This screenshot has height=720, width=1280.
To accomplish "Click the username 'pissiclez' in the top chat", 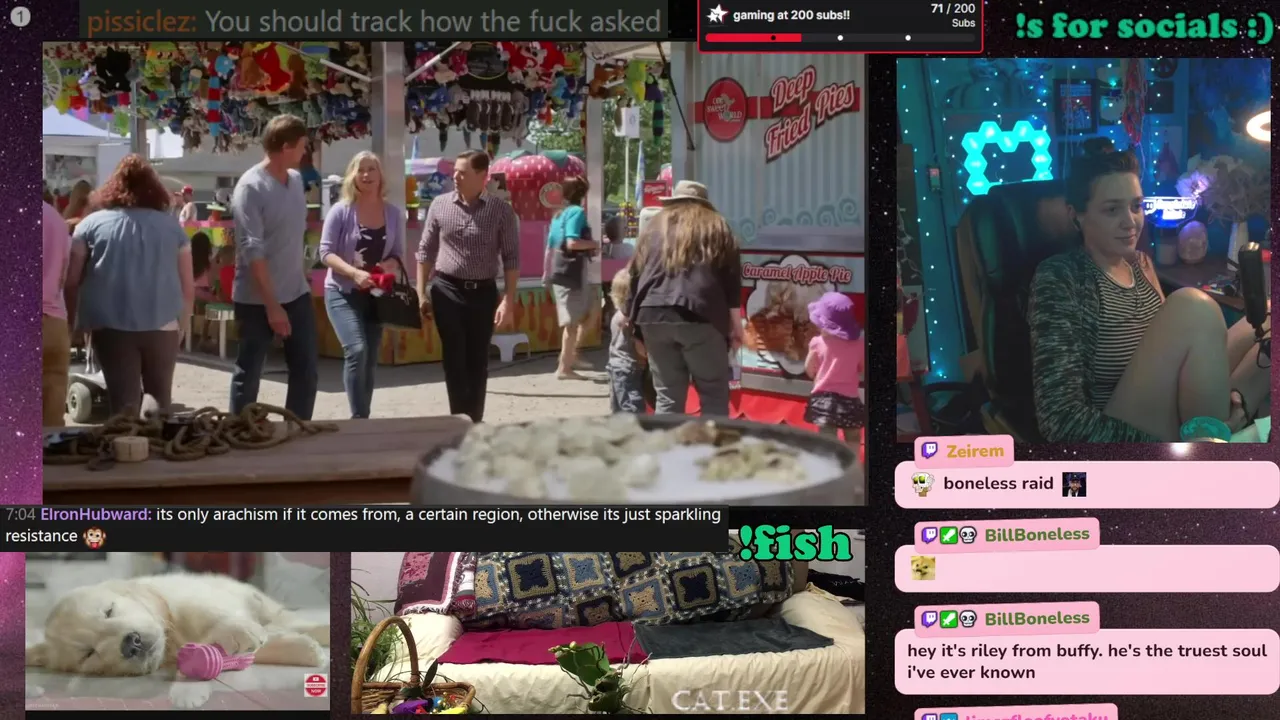I will 141,21.
